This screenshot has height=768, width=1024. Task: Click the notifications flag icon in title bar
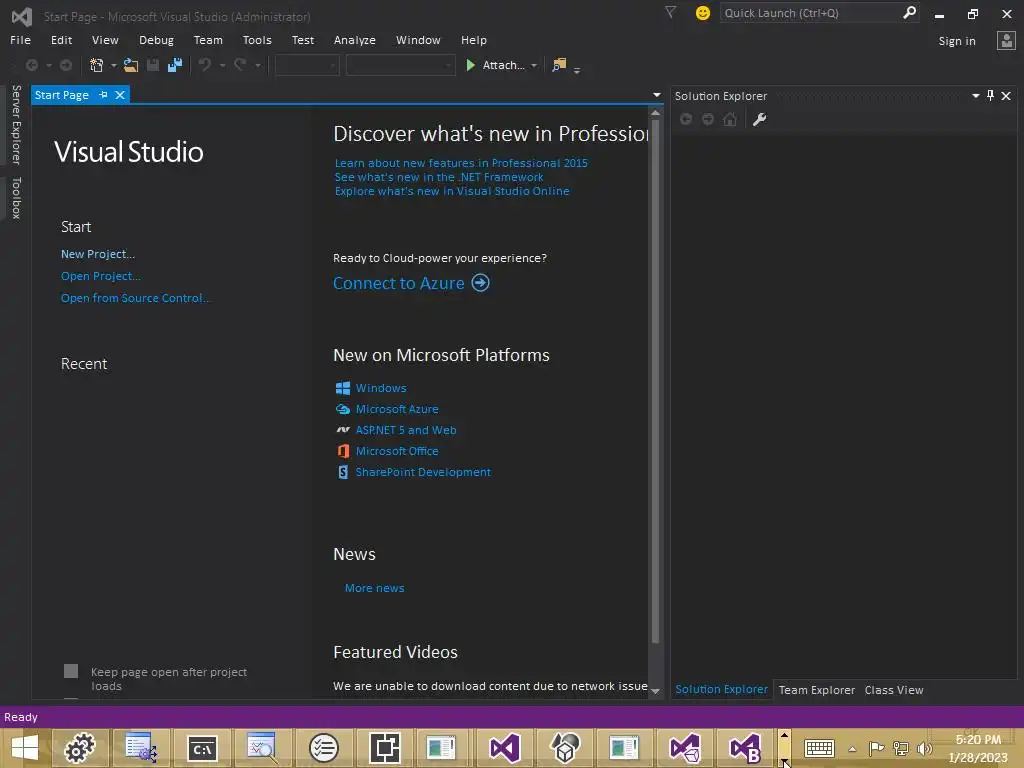click(x=670, y=12)
